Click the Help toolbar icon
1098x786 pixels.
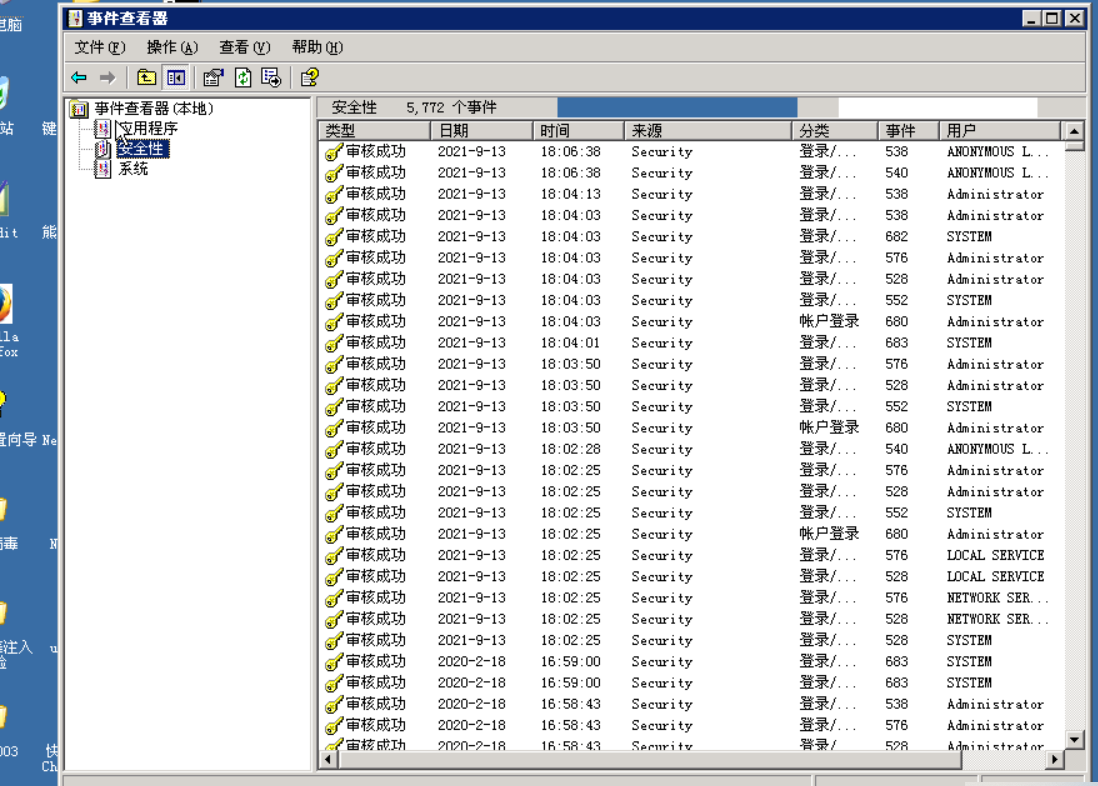pyautogui.click(x=309, y=77)
